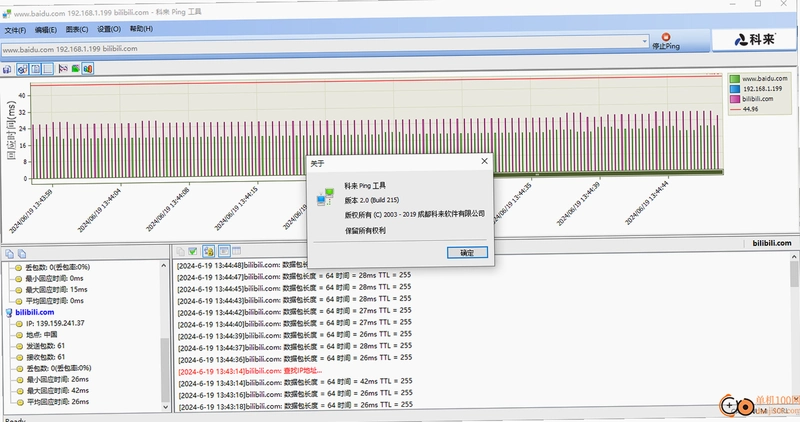800x422 pixels.
Task: Switch chart to green area graph icon
Action: click(x=76, y=68)
